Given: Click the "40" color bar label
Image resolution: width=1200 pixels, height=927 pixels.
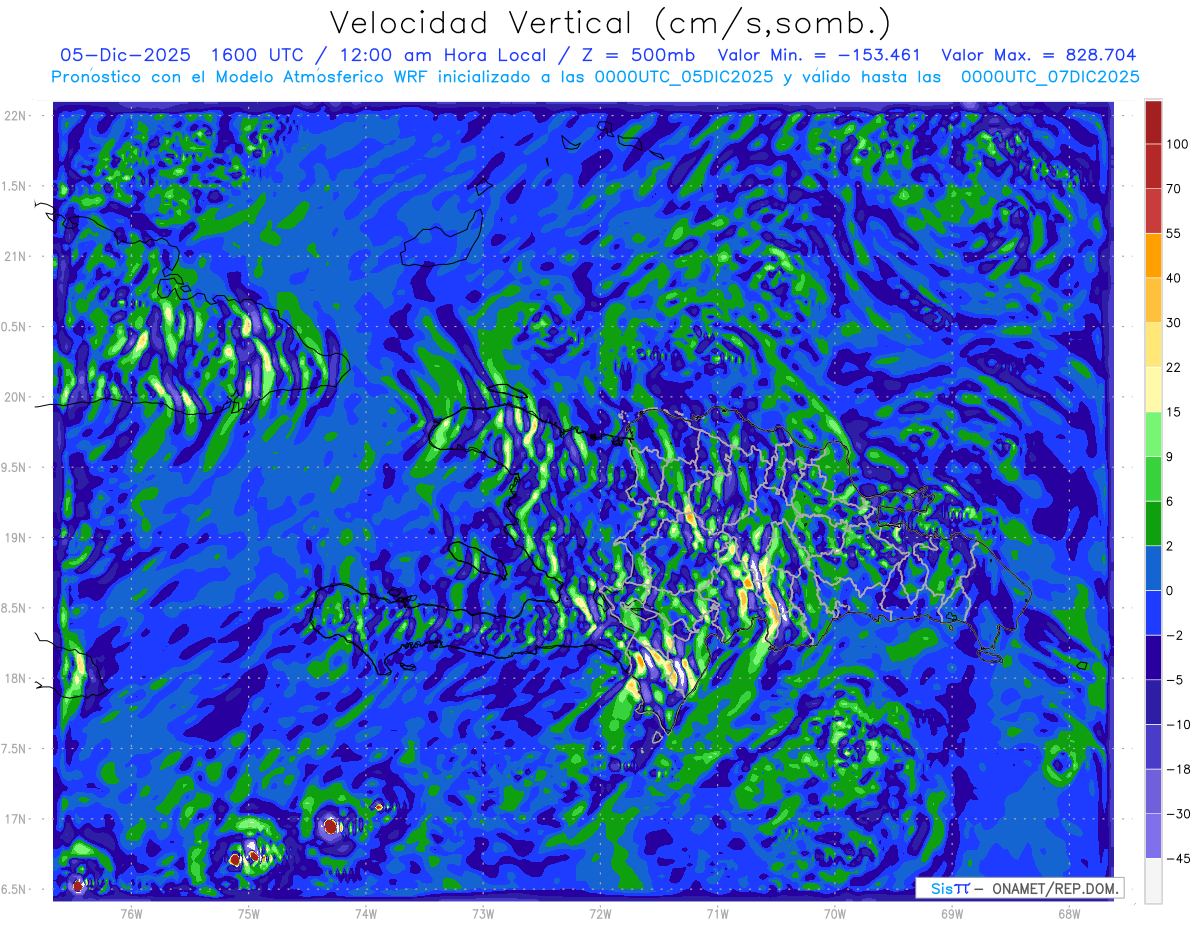Looking at the screenshot, I should (1174, 278).
